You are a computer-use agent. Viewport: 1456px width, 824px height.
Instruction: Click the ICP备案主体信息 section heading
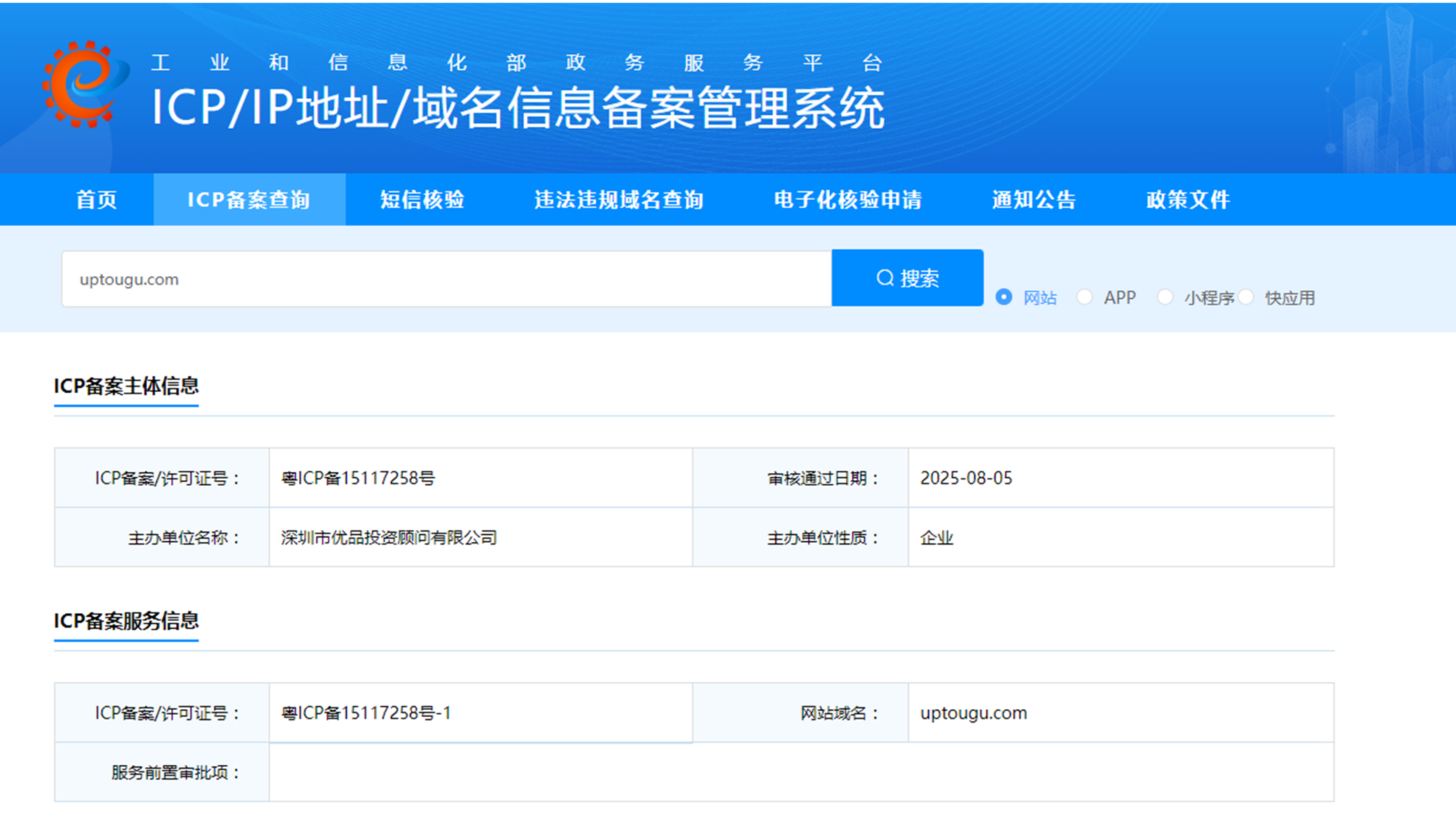click(126, 386)
